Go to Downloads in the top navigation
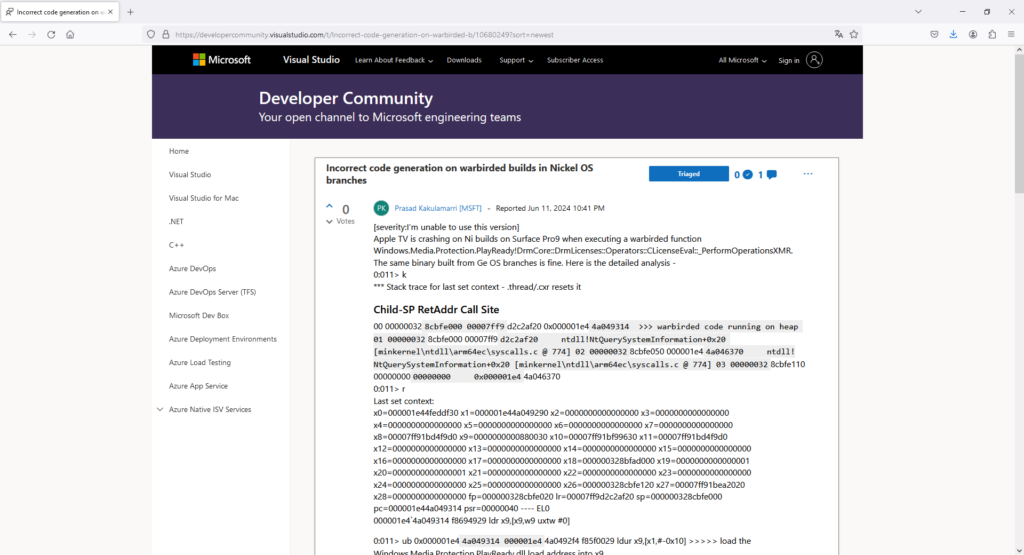The image size is (1024, 555). pyautogui.click(x=464, y=60)
